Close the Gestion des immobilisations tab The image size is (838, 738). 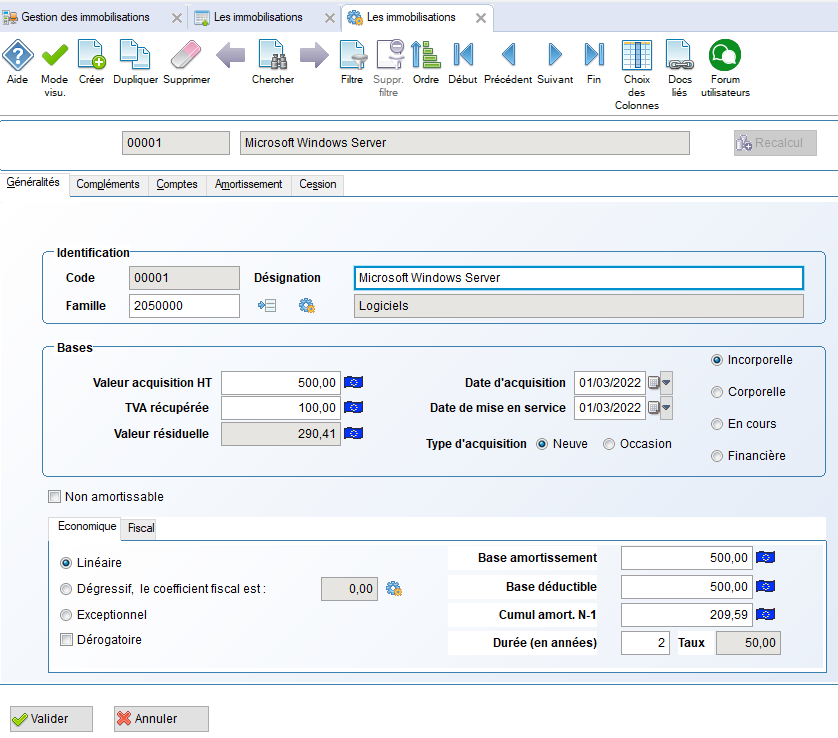pos(177,18)
